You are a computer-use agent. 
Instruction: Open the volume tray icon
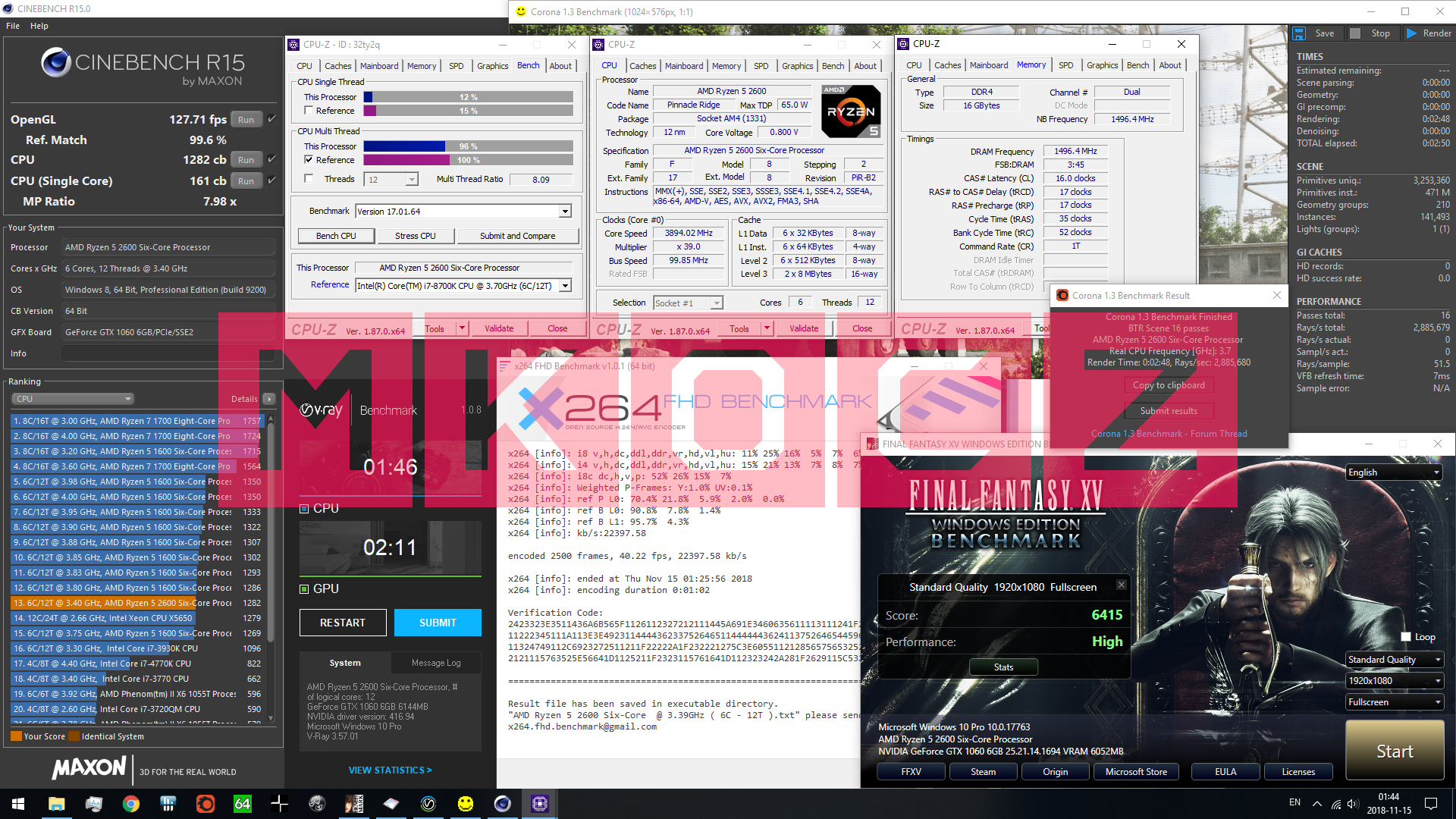point(1354,803)
